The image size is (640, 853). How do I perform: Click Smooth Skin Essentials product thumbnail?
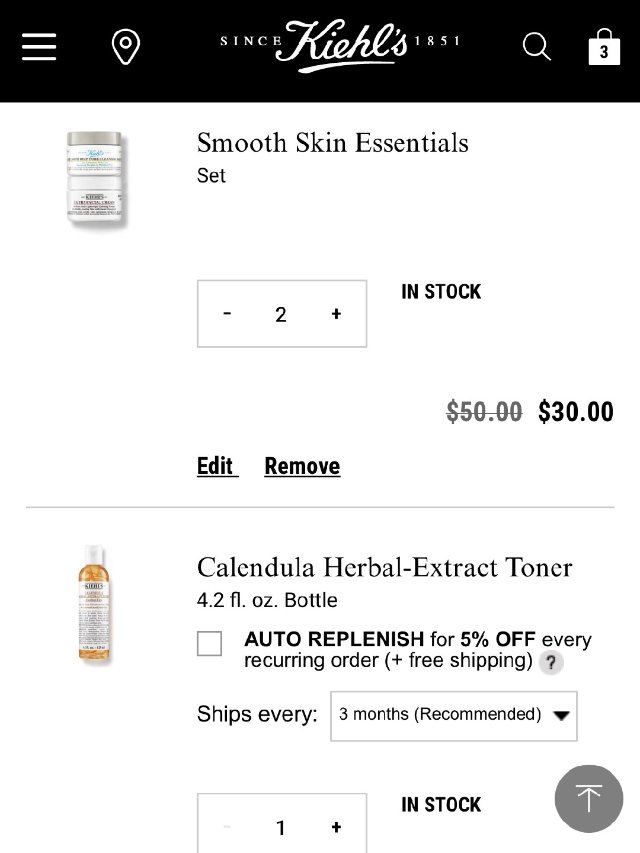point(95,180)
